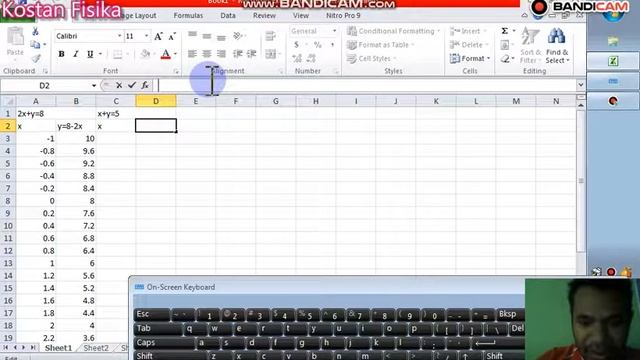Open the Review ribbon tab
The image size is (640, 360).
264,16
